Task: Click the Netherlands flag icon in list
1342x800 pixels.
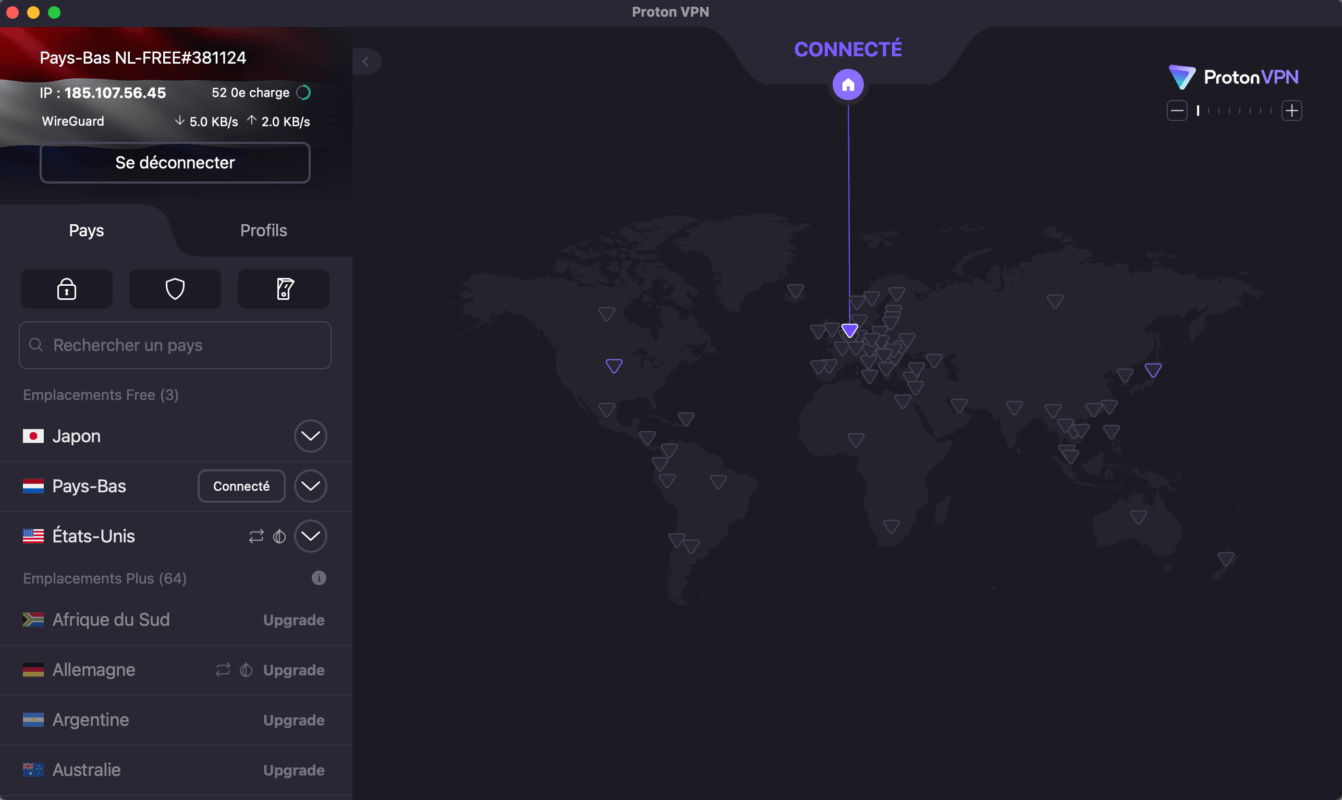Action: point(33,486)
